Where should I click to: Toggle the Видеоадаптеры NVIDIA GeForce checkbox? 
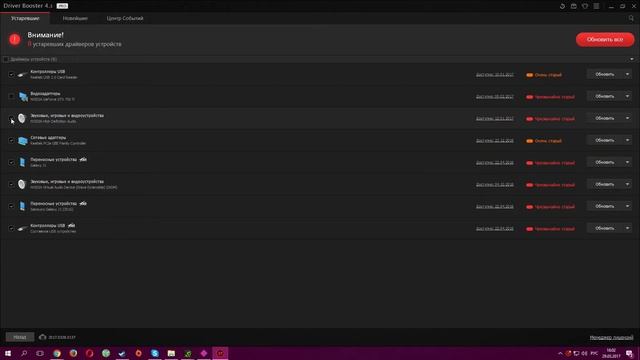click(x=11, y=97)
